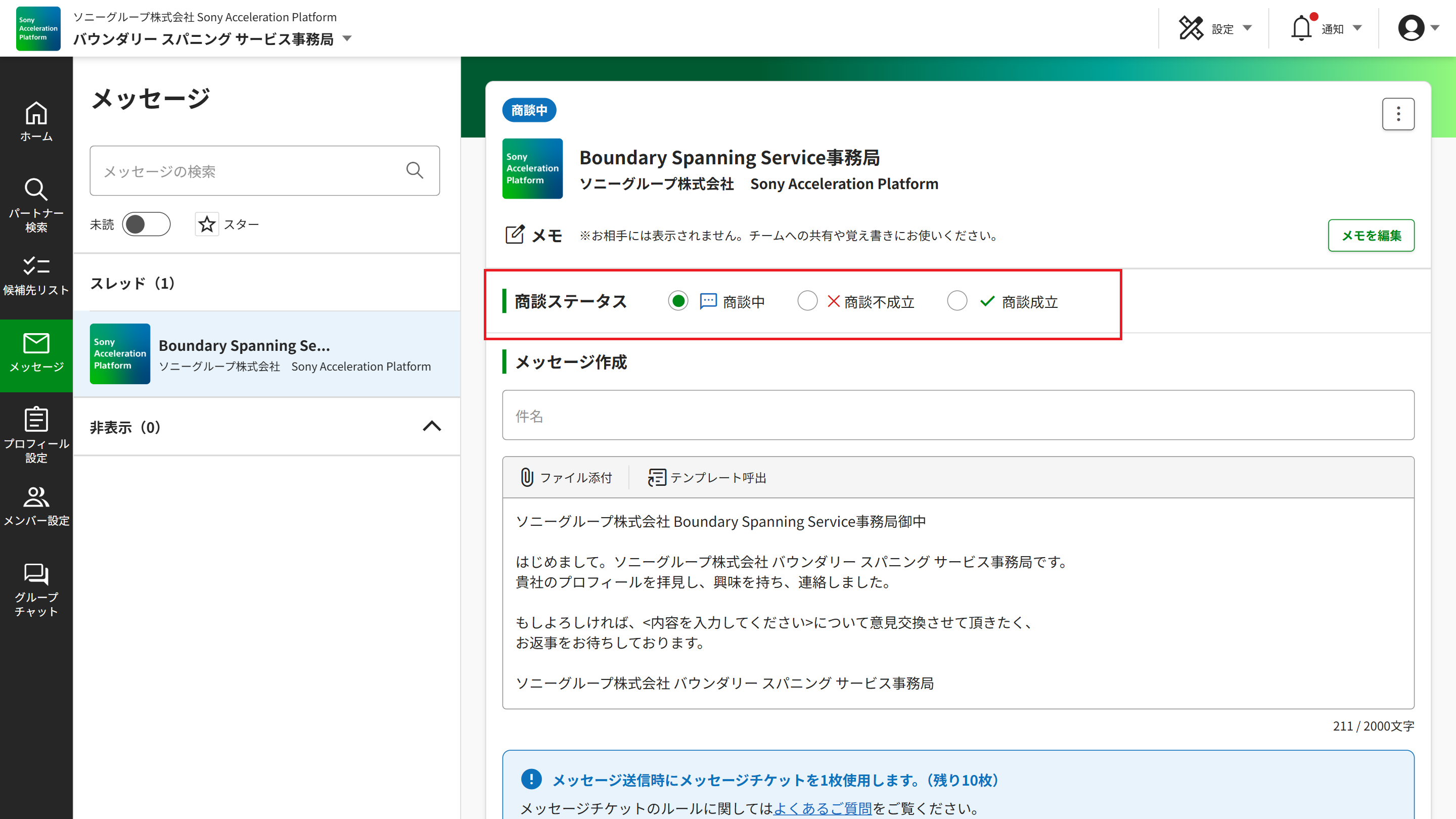The width and height of the screenshot is (1456, 819).
Task: Open メンバー設定 in the sidebar
Action: coord(36,507)
